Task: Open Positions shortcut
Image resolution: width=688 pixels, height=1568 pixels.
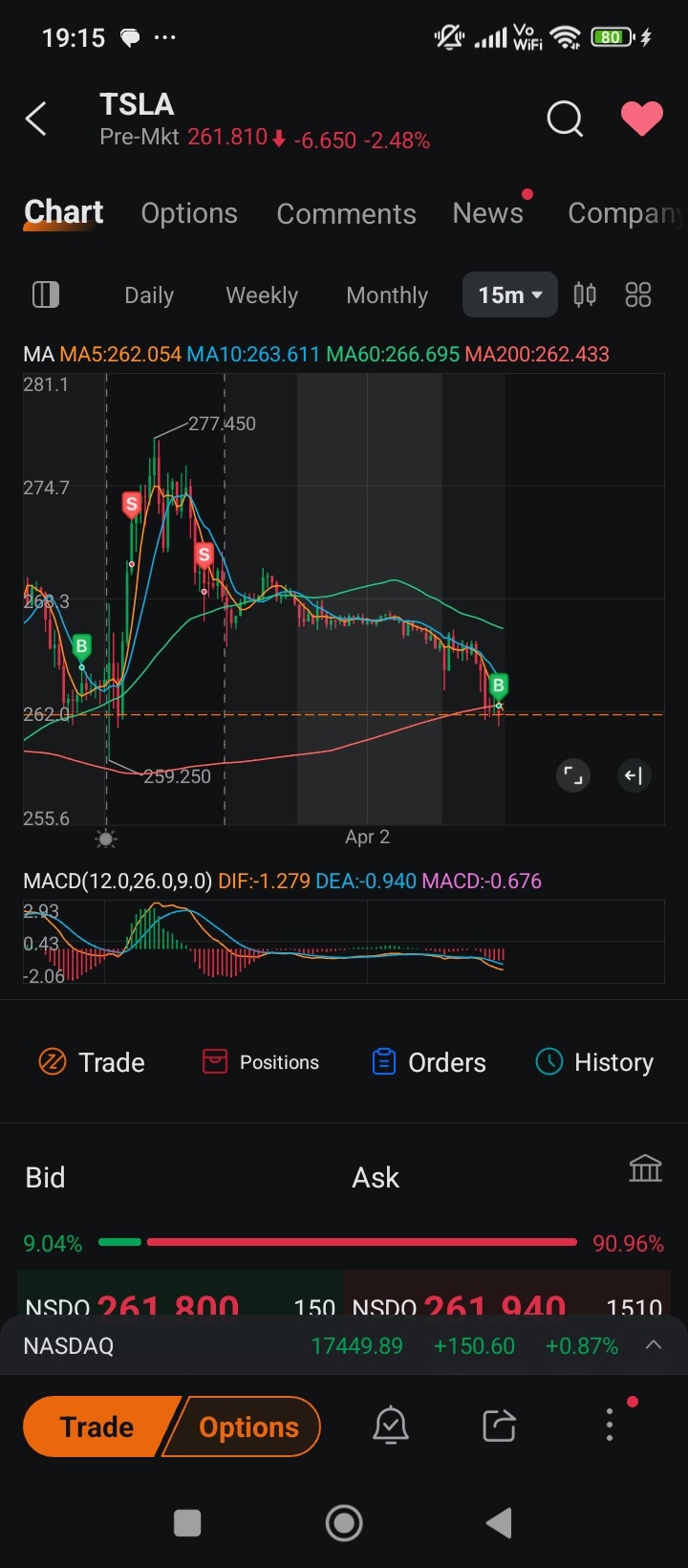Action: point(260,1062)
